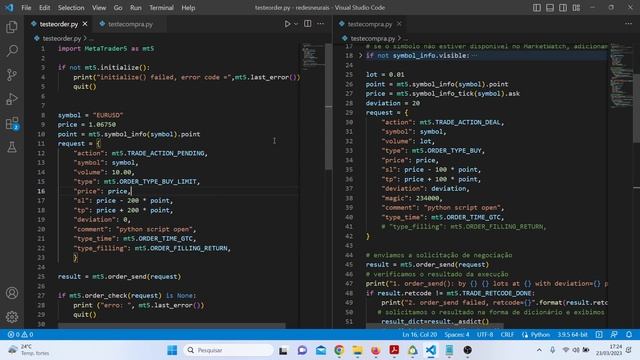Screen dimensions: 640x360
Task: Toggle Primary Side Bar visibility
Action: coord(537,8)
